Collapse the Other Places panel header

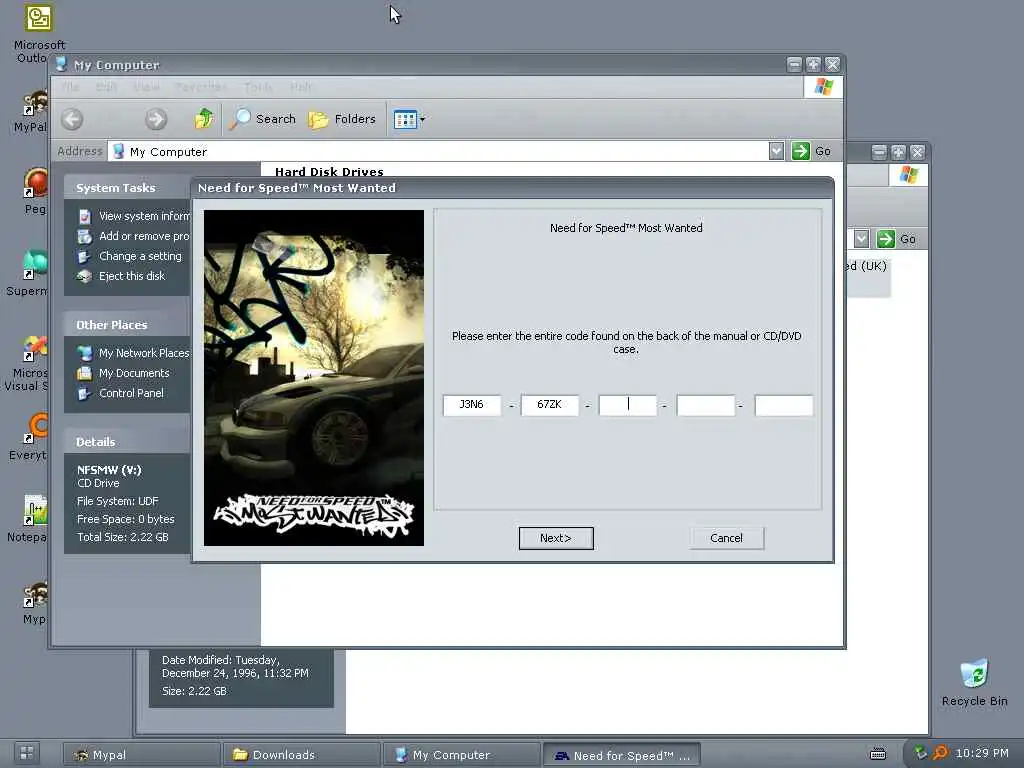(x=127, y=325)
